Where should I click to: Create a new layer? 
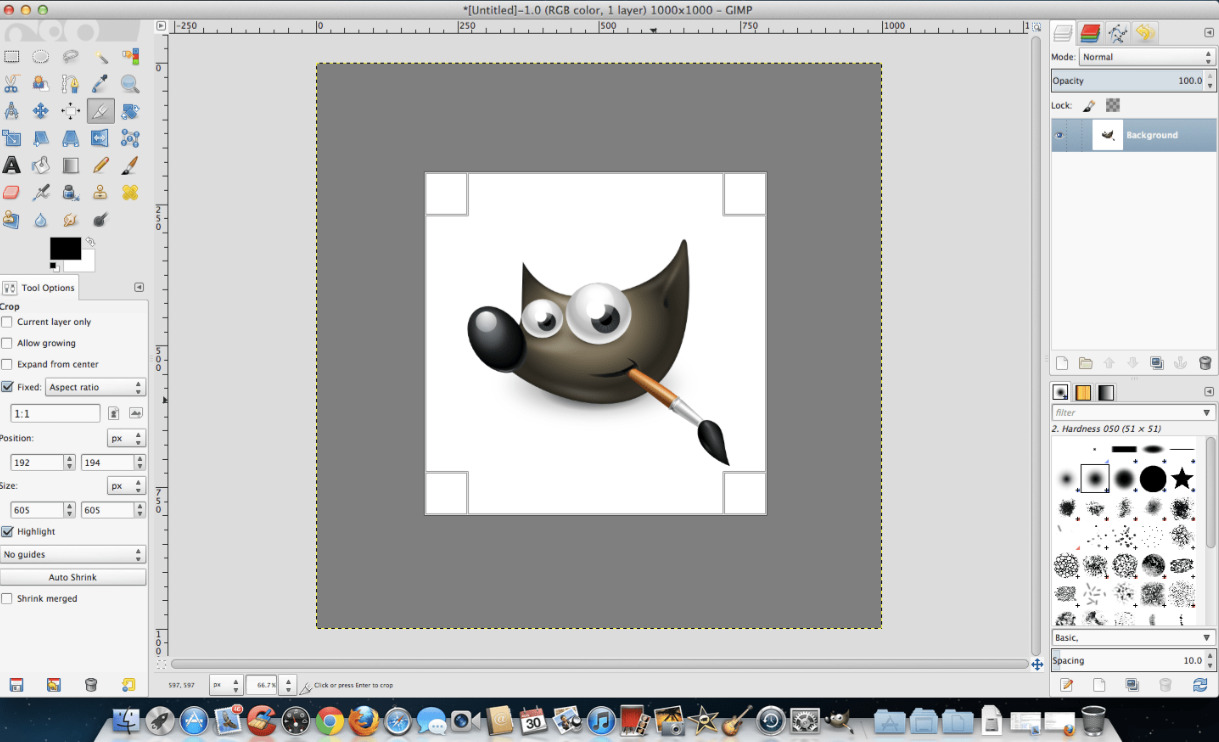[1062, 363]
